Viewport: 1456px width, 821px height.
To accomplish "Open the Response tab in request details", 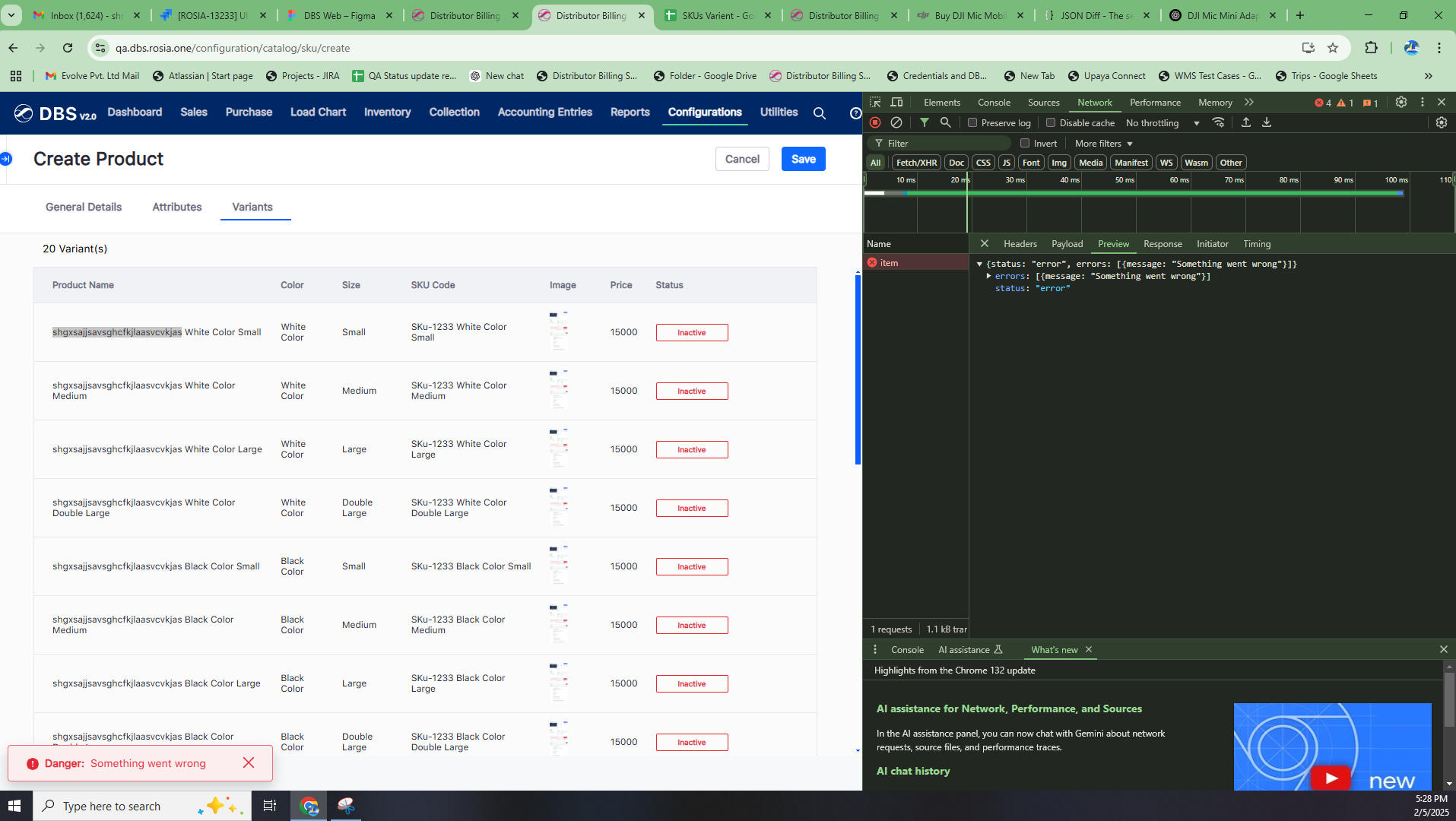I will (x=1162, y=244).
